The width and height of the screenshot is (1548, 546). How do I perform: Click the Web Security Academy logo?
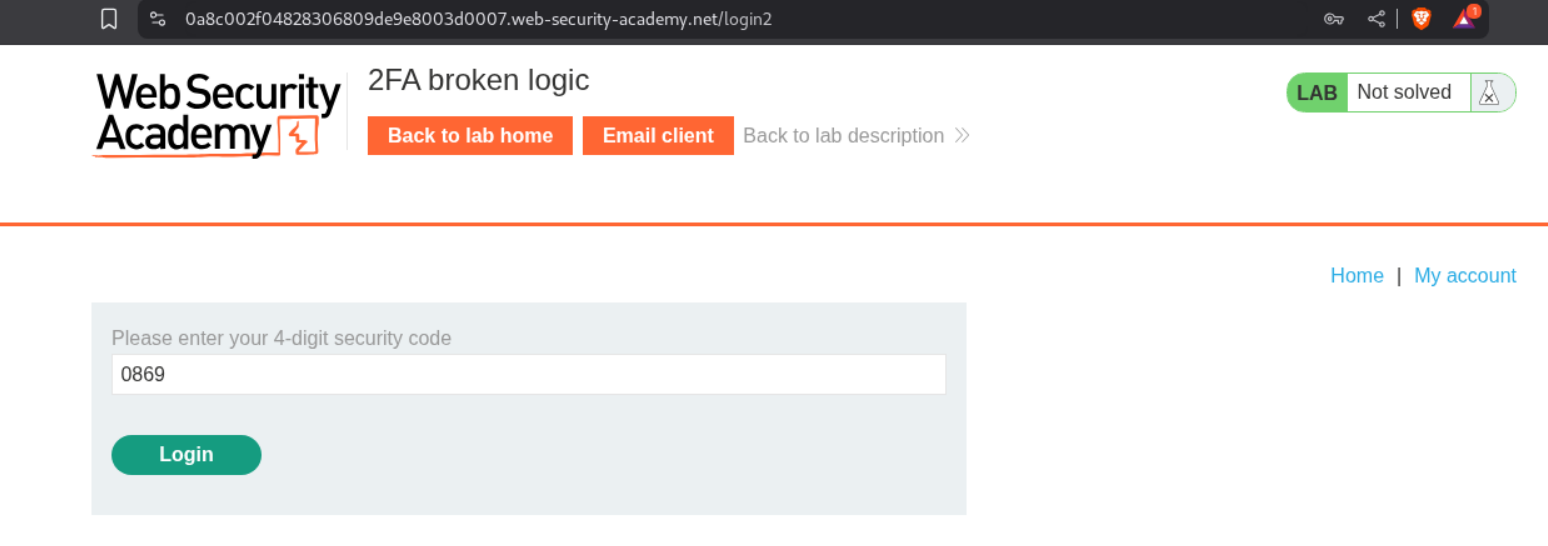click(217, 115)
